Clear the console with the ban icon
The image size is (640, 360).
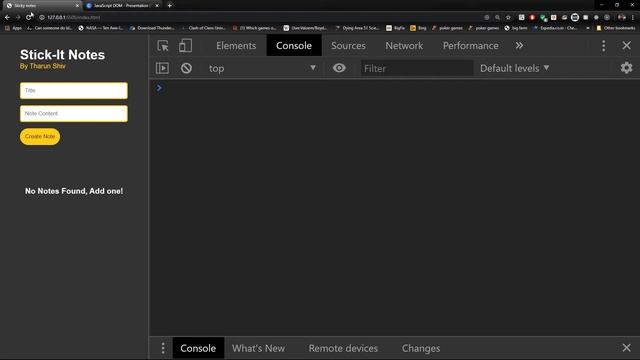pyautogui.click(x=186, y=68)
